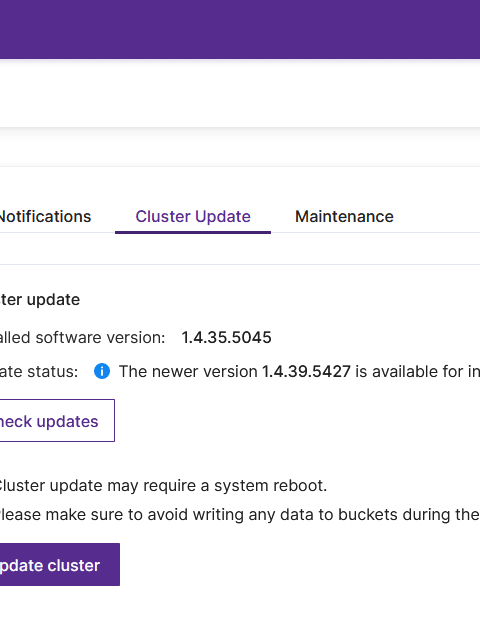The height and width of the screenshot is (641, 480).
Task: Click the underline beneath Cluster Update tab
Action: point(193,232)
